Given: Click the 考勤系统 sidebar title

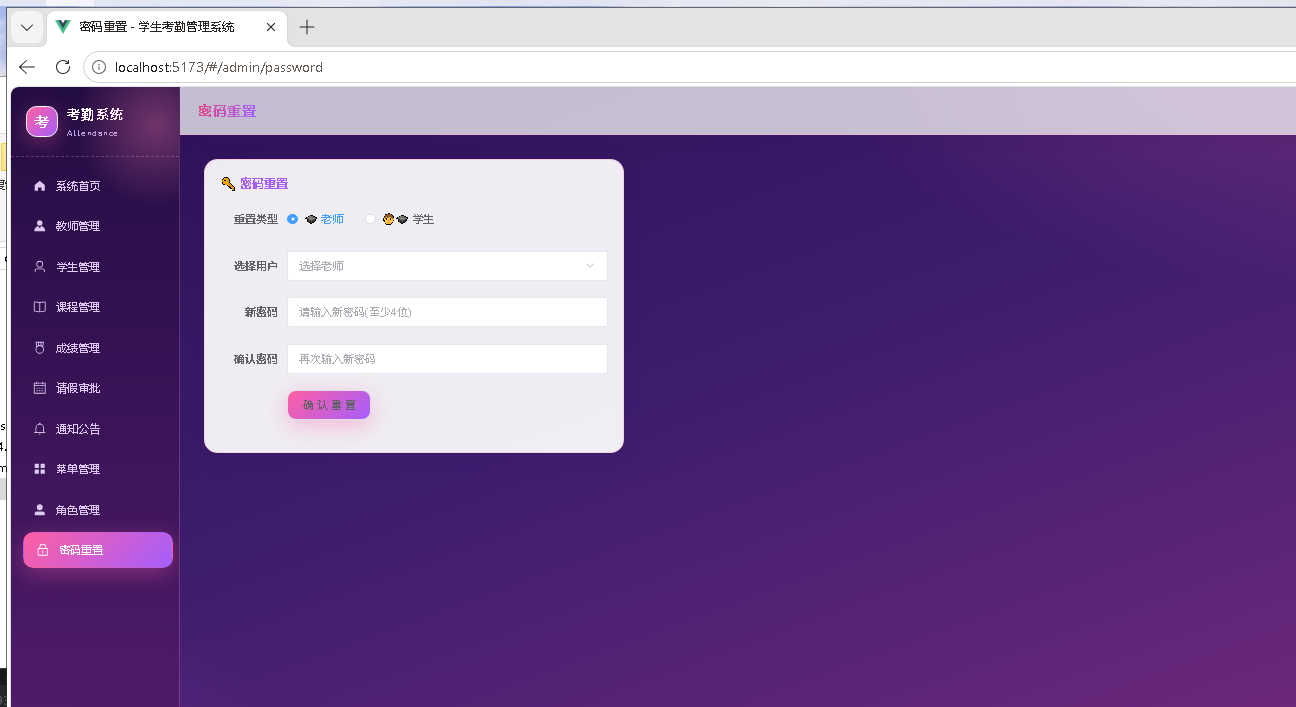Looking at the screenshot, I should tap(95, 114).
